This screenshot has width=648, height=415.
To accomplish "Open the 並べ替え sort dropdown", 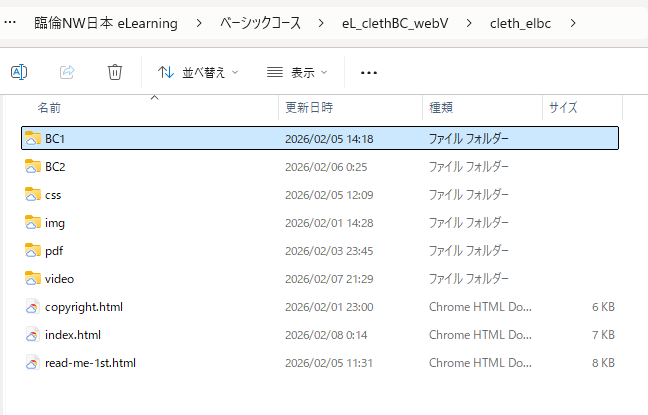I will pos(198,73).
